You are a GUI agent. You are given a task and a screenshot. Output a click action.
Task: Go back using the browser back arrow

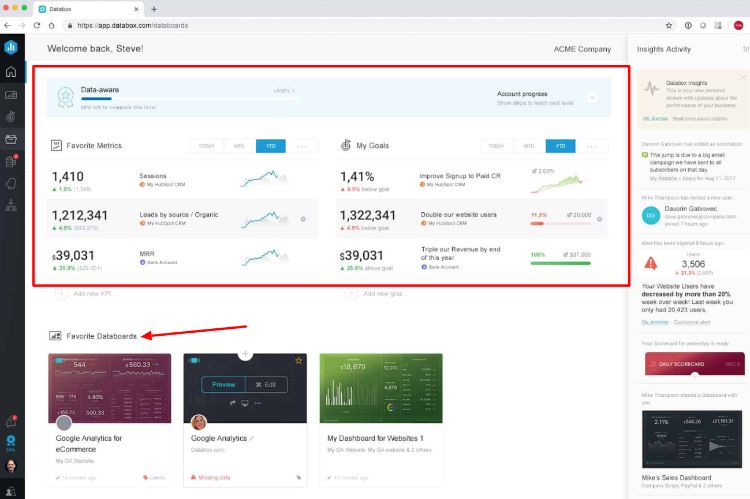pyautogui.click(x=7, y=25)
